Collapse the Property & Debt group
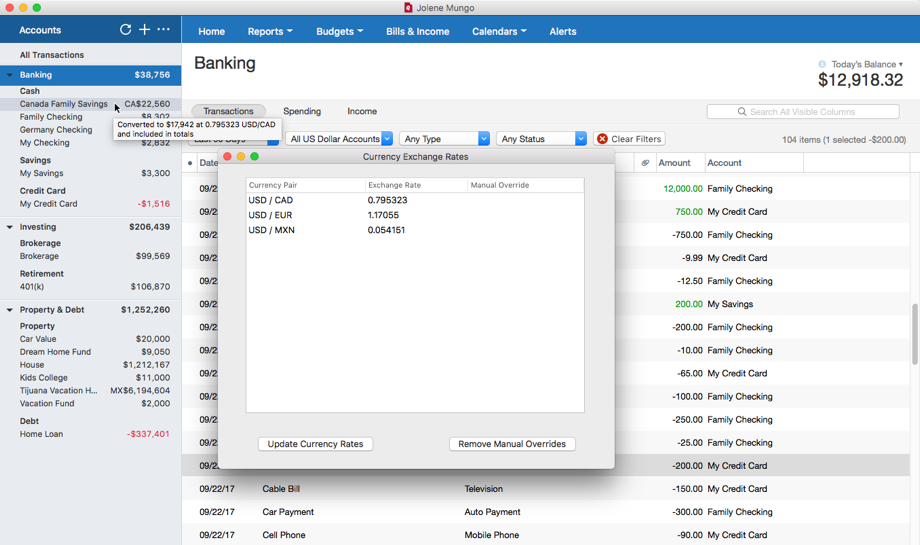Viewport: 920px width, 545px height. (9, 310)
